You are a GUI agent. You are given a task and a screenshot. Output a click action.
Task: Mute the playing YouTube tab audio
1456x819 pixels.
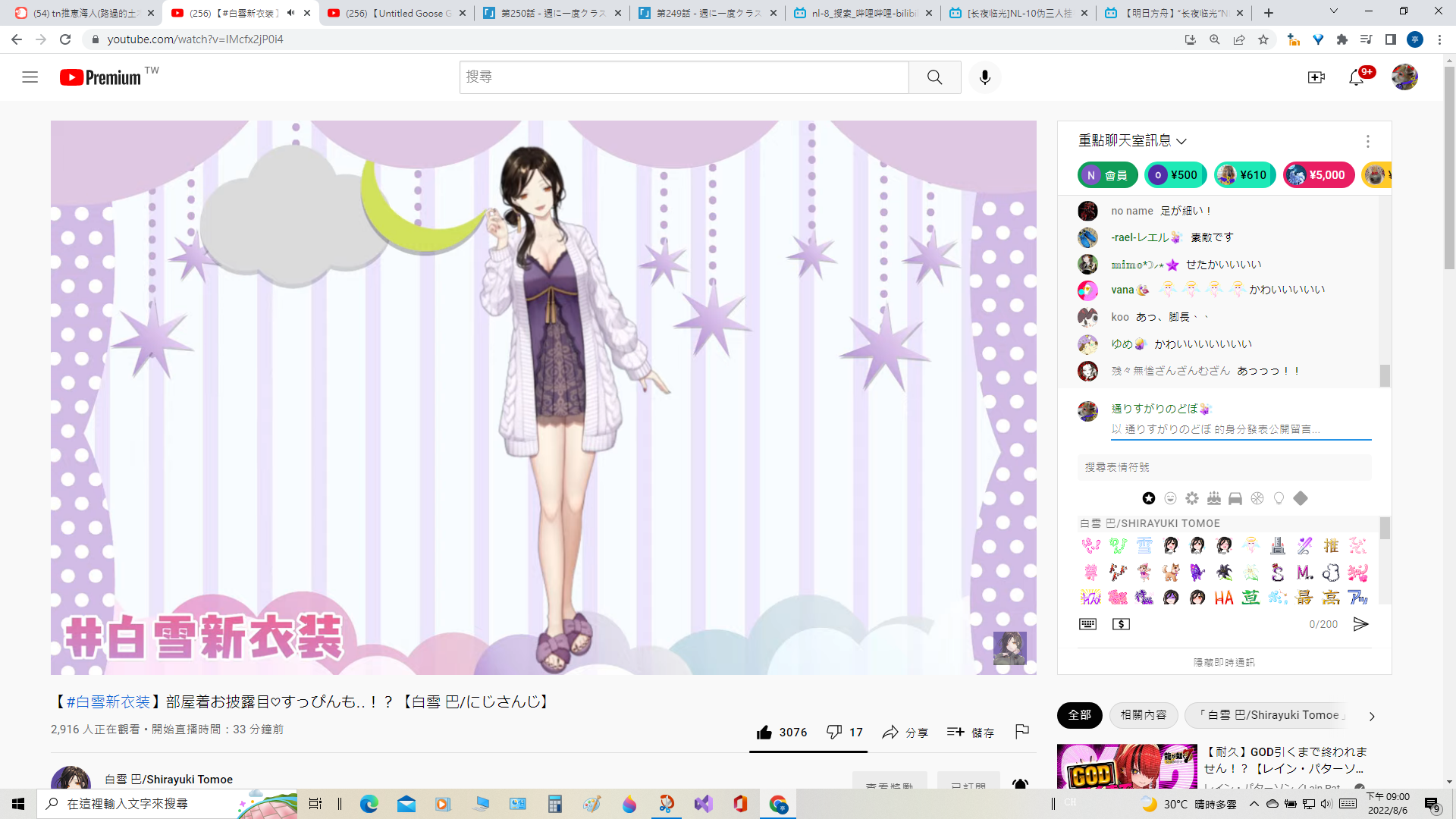pyautogui.click(x=290, y=13)
